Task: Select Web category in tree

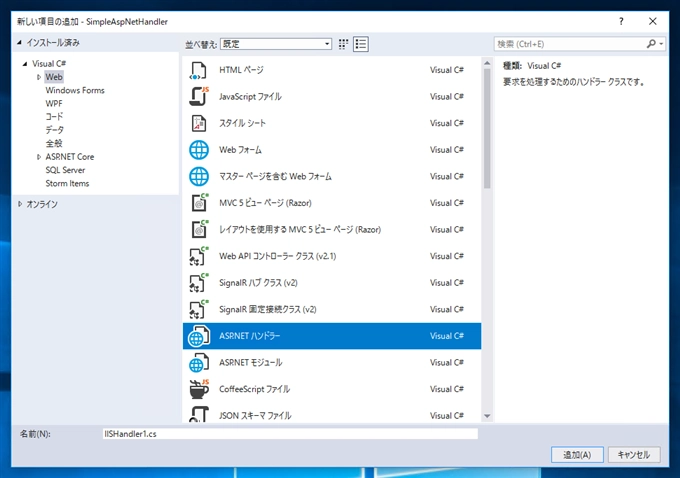Action: (x=54, y=77)
